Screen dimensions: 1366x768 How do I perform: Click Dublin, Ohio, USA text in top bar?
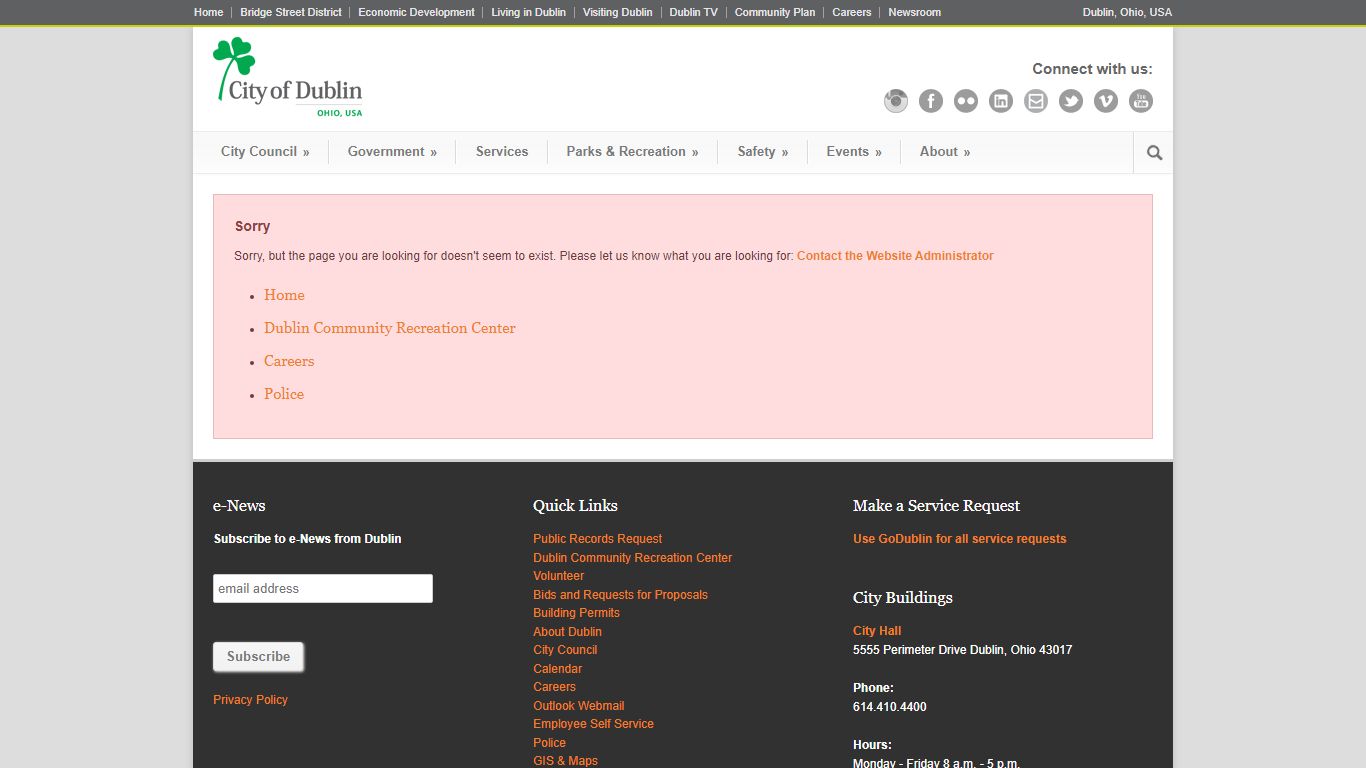[1127, 12]
